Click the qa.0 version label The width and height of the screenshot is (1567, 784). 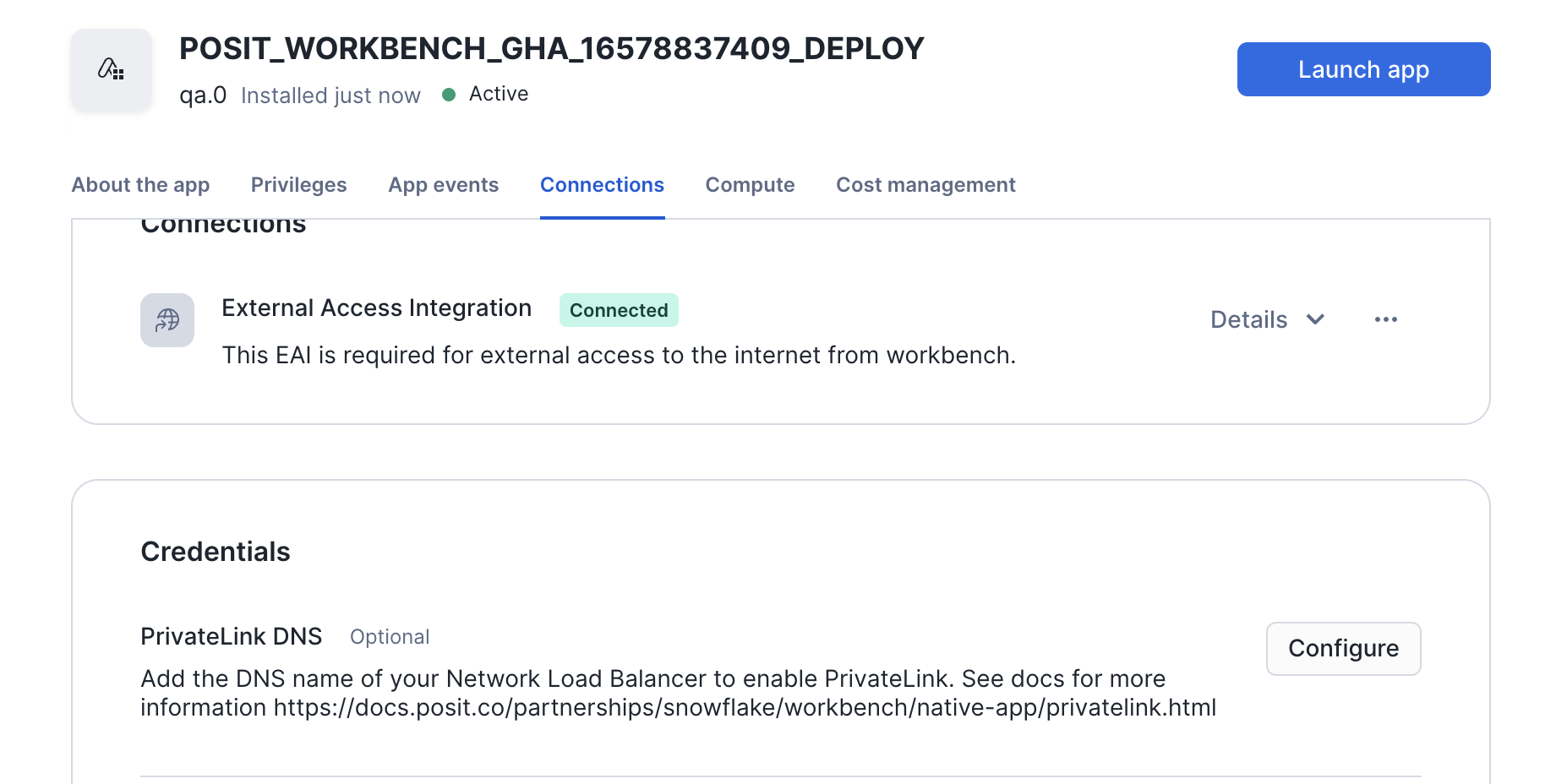click(x=203, y=95)
